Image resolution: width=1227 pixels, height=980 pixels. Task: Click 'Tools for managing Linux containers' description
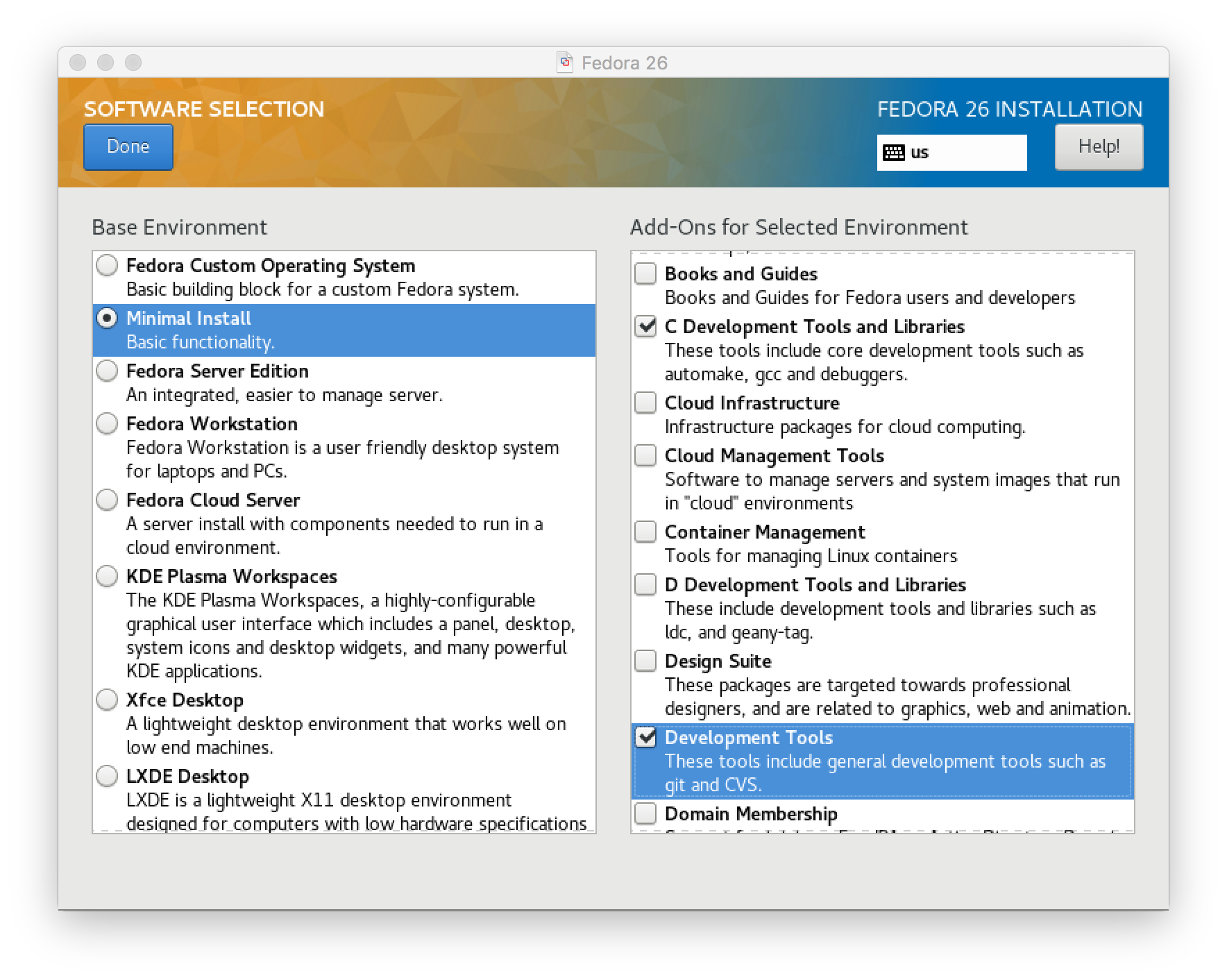pyautogui.click(x=811, y=556)
